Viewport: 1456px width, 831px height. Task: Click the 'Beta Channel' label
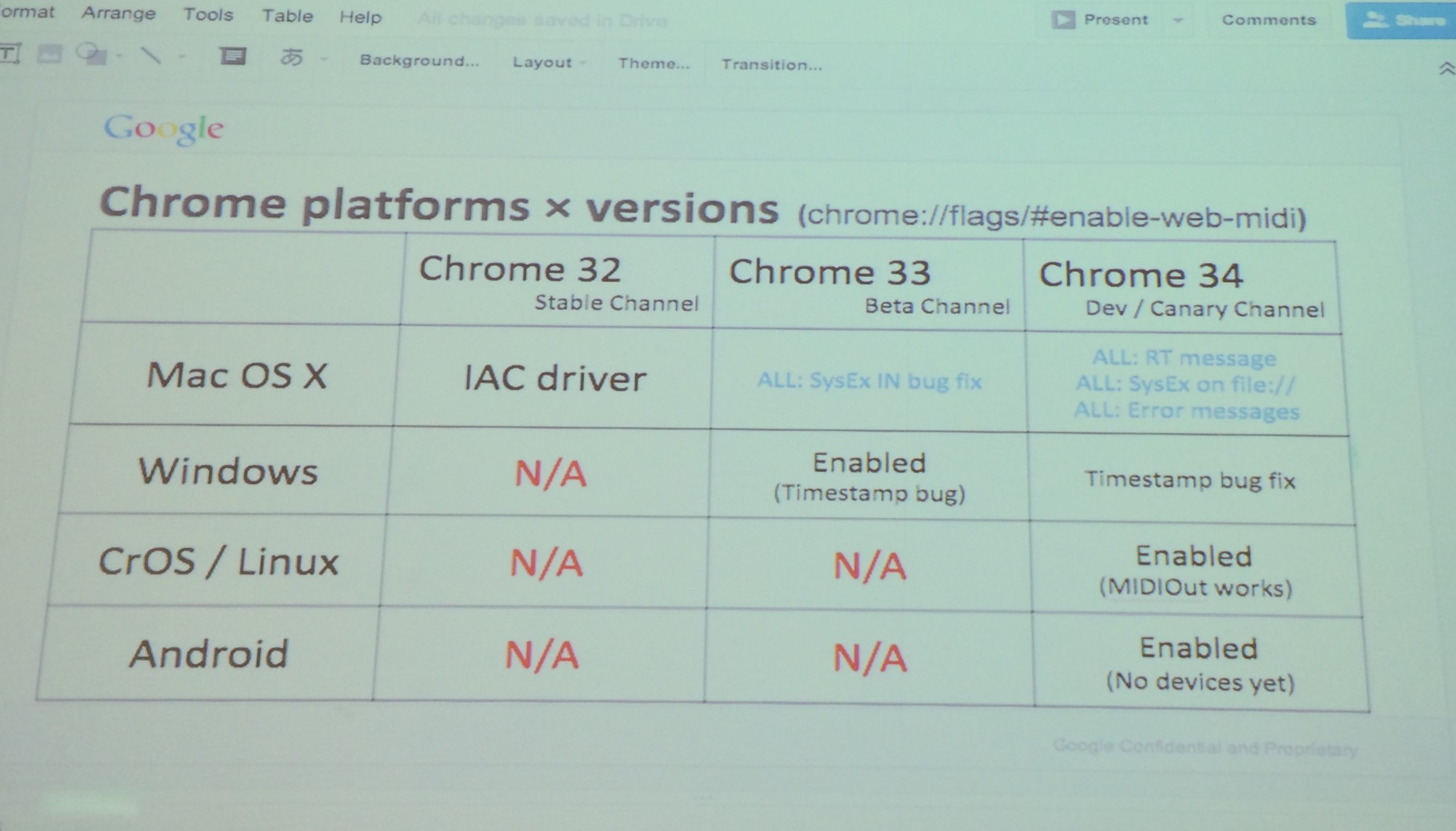[x=937, y=306]
